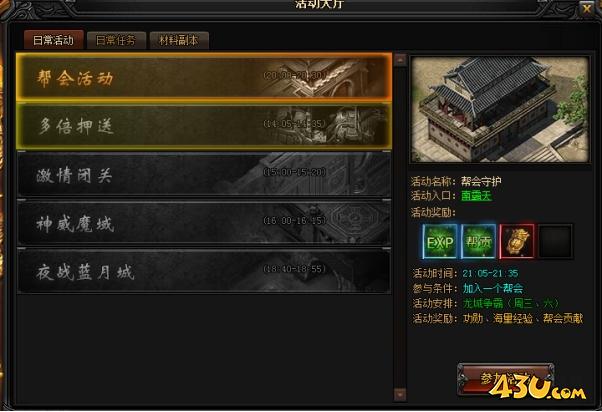The image size is (602, 412).
Task: Click the EXP reward icon
Action: (440, 242)
